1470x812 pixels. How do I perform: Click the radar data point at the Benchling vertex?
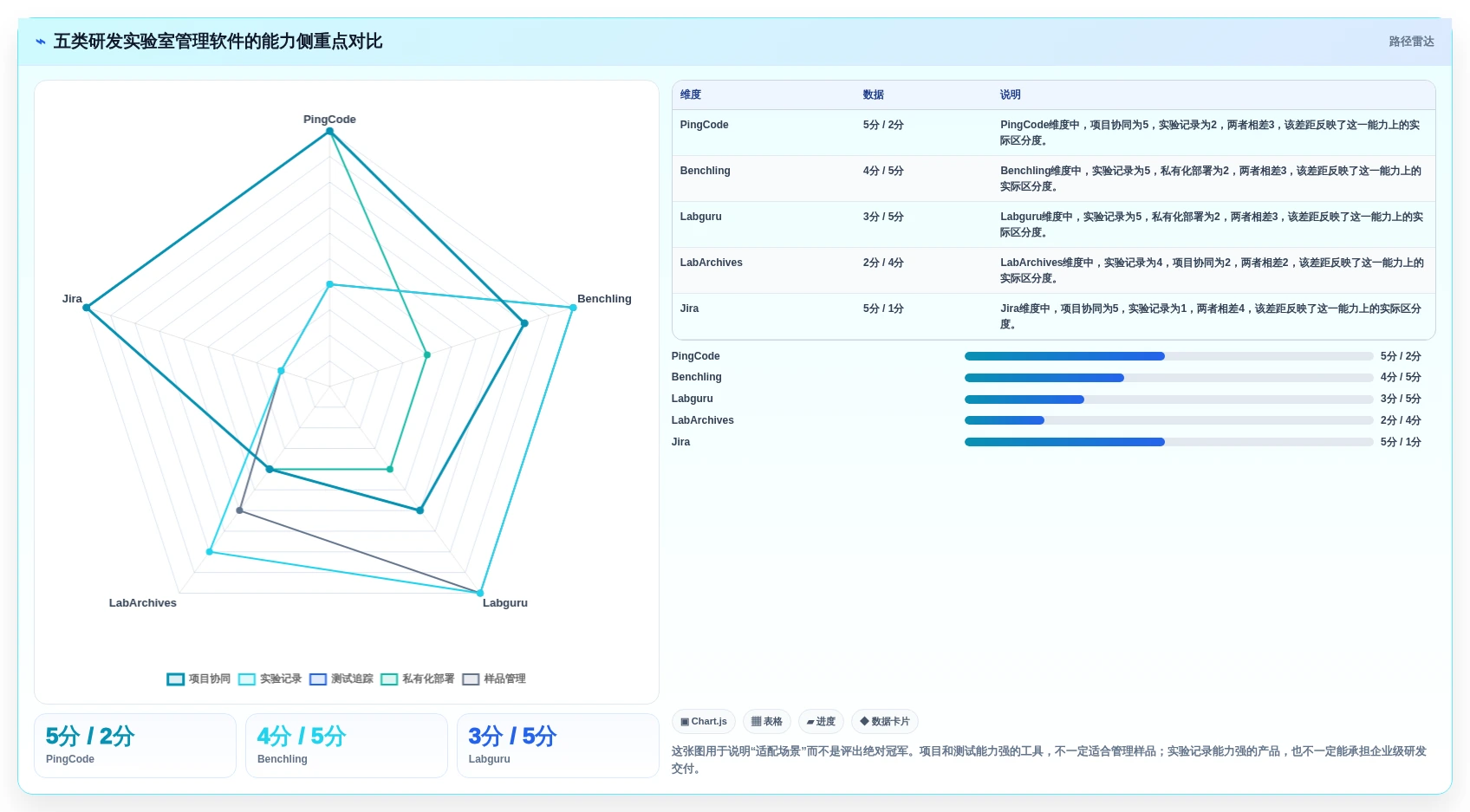(573, 308)
